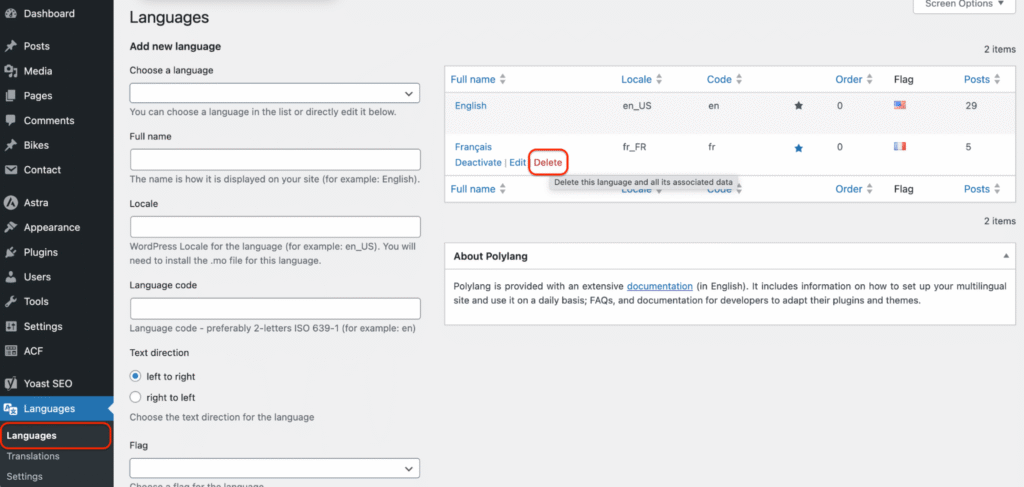Open the Choose a language dropdown
1024x487 pixels.
tap(275, 93)
